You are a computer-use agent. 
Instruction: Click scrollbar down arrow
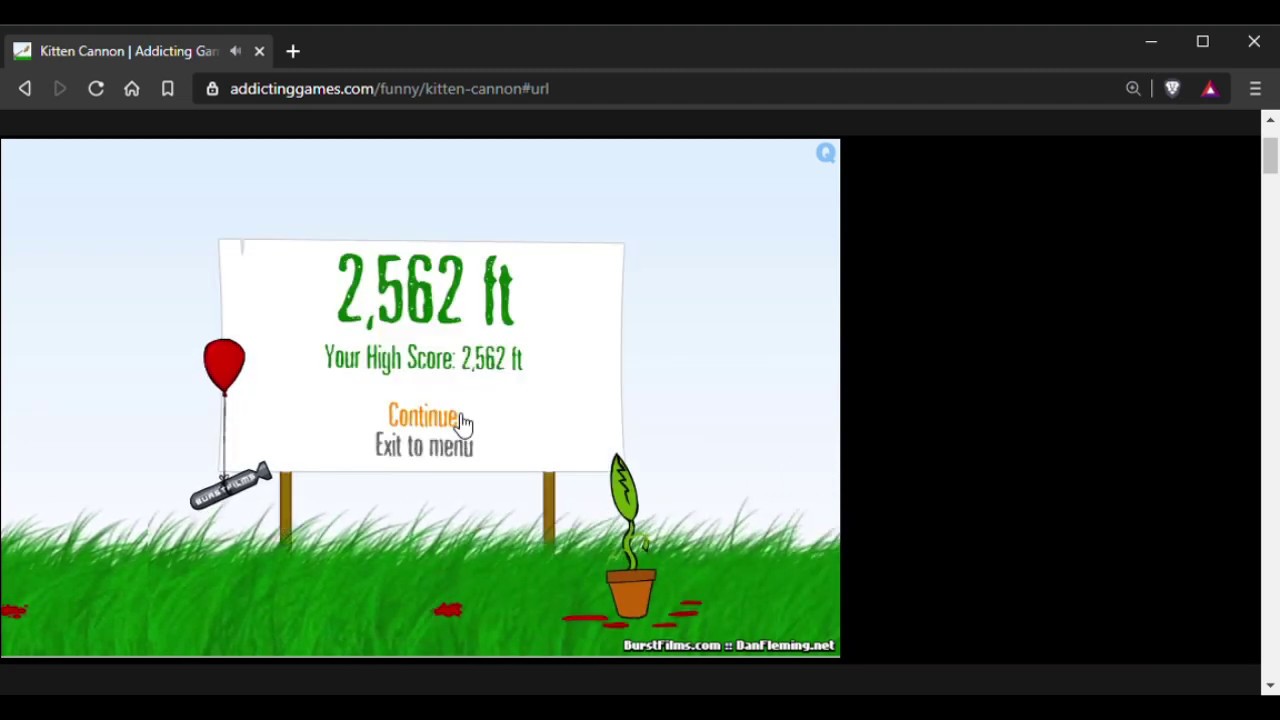tap(1270, 686)
